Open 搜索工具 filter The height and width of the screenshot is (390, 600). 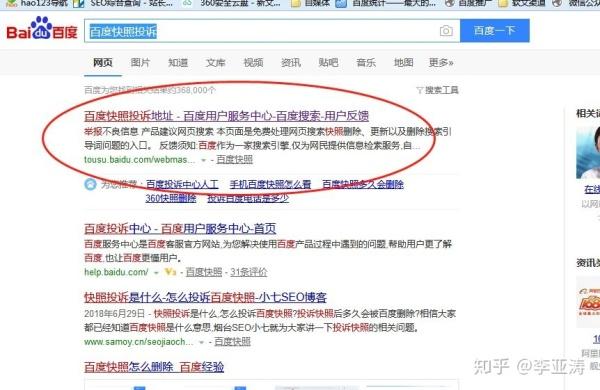click(x=437, y=90)
